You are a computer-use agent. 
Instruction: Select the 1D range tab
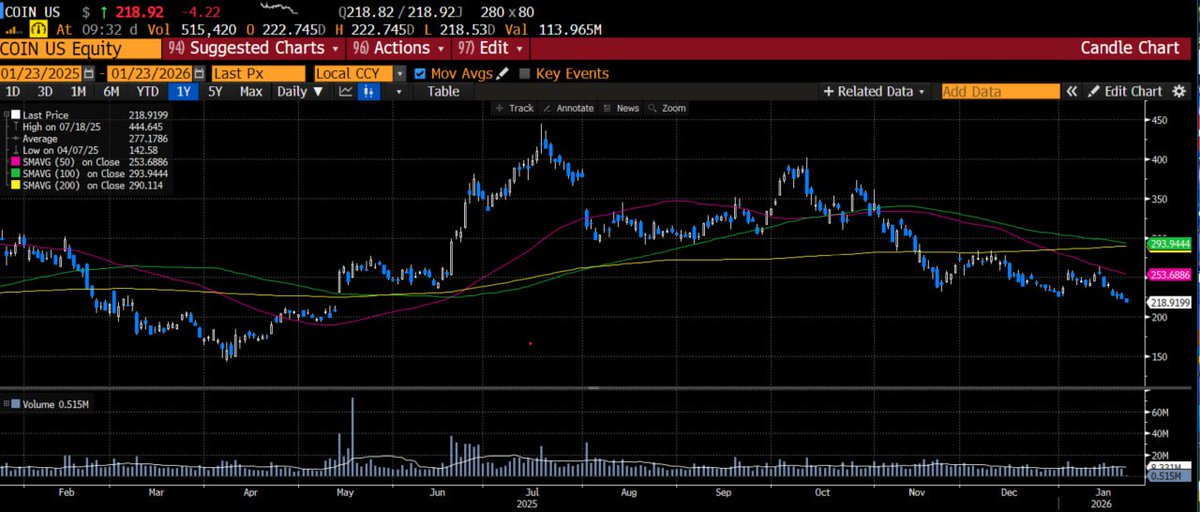coord(13,91)
